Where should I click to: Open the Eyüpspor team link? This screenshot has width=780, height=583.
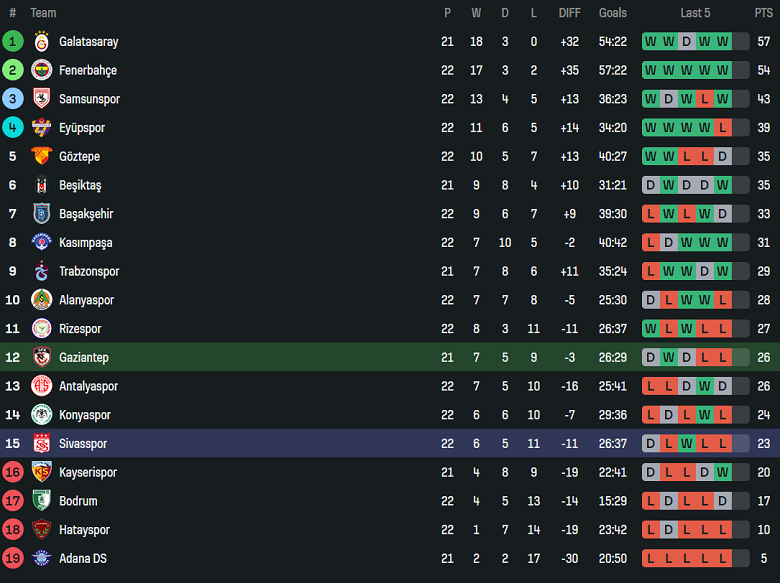click(82, 128)
